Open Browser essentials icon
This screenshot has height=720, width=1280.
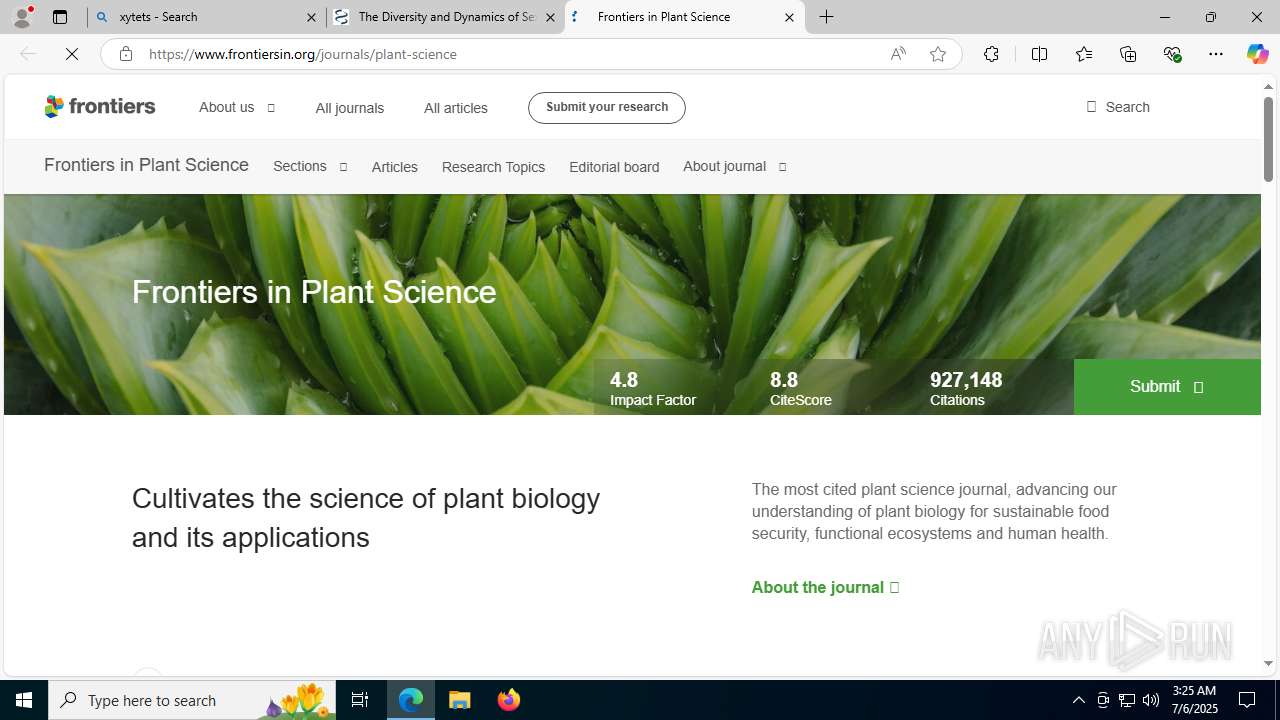click(x=1172, y=54)
